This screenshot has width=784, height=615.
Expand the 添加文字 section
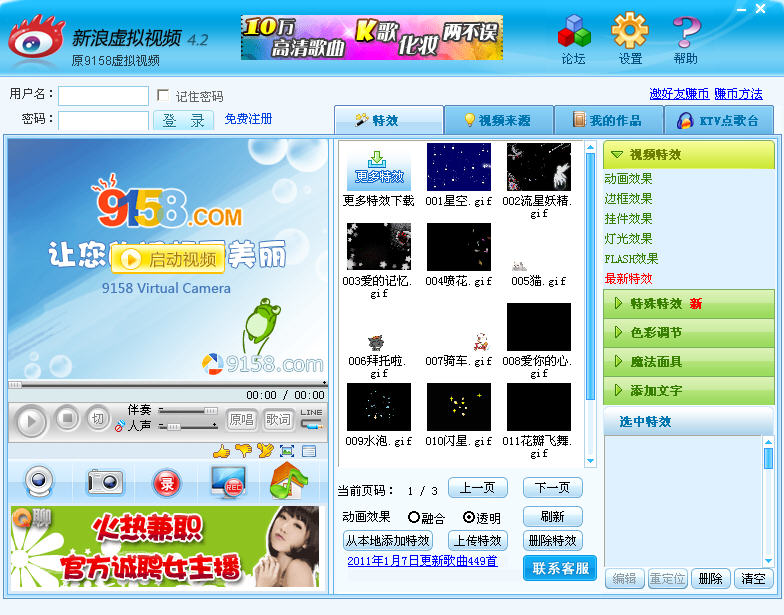point(688,390)
